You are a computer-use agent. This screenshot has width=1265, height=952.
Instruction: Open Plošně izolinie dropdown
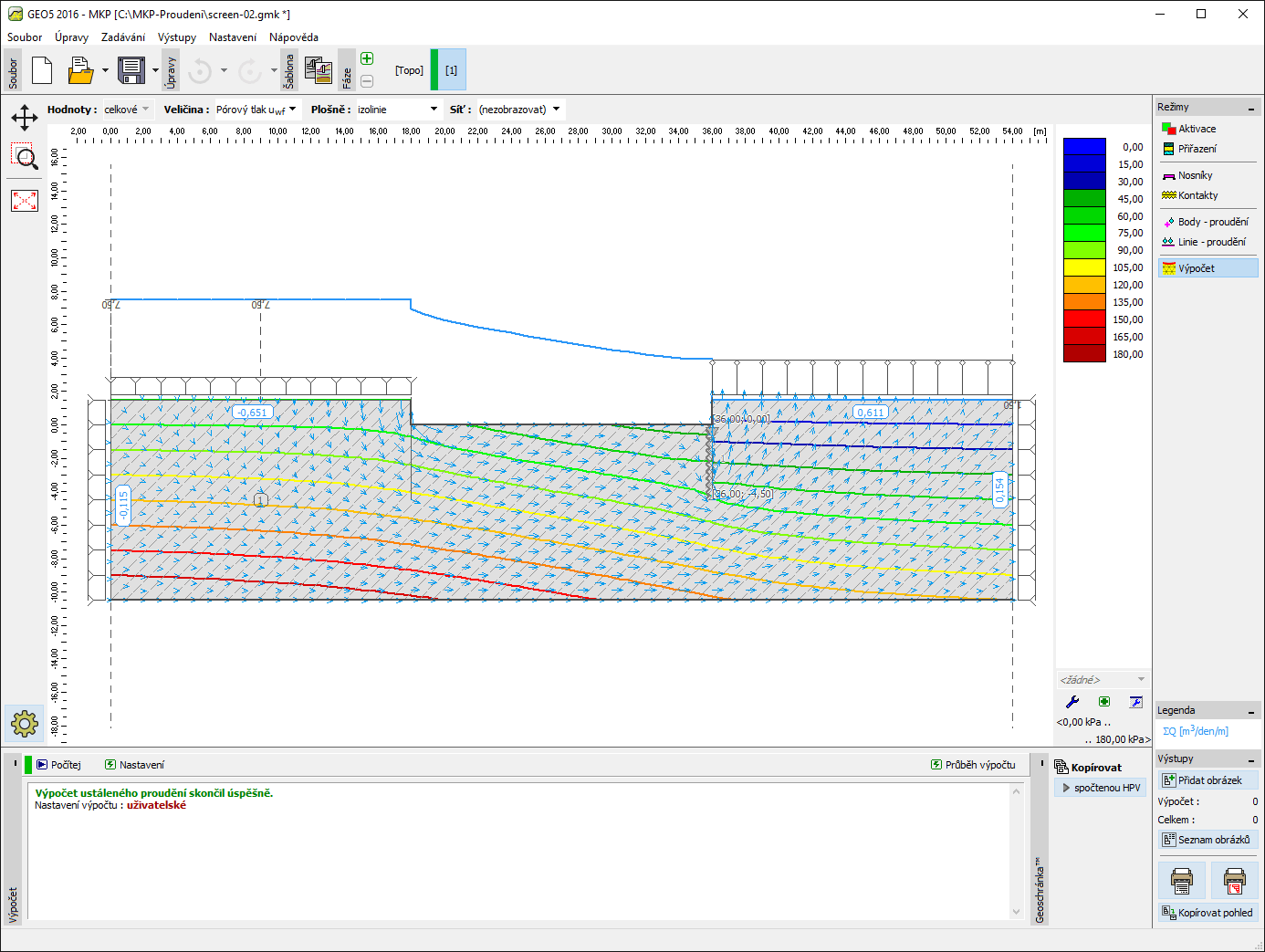pyautogui.click(x=398, y=110)
